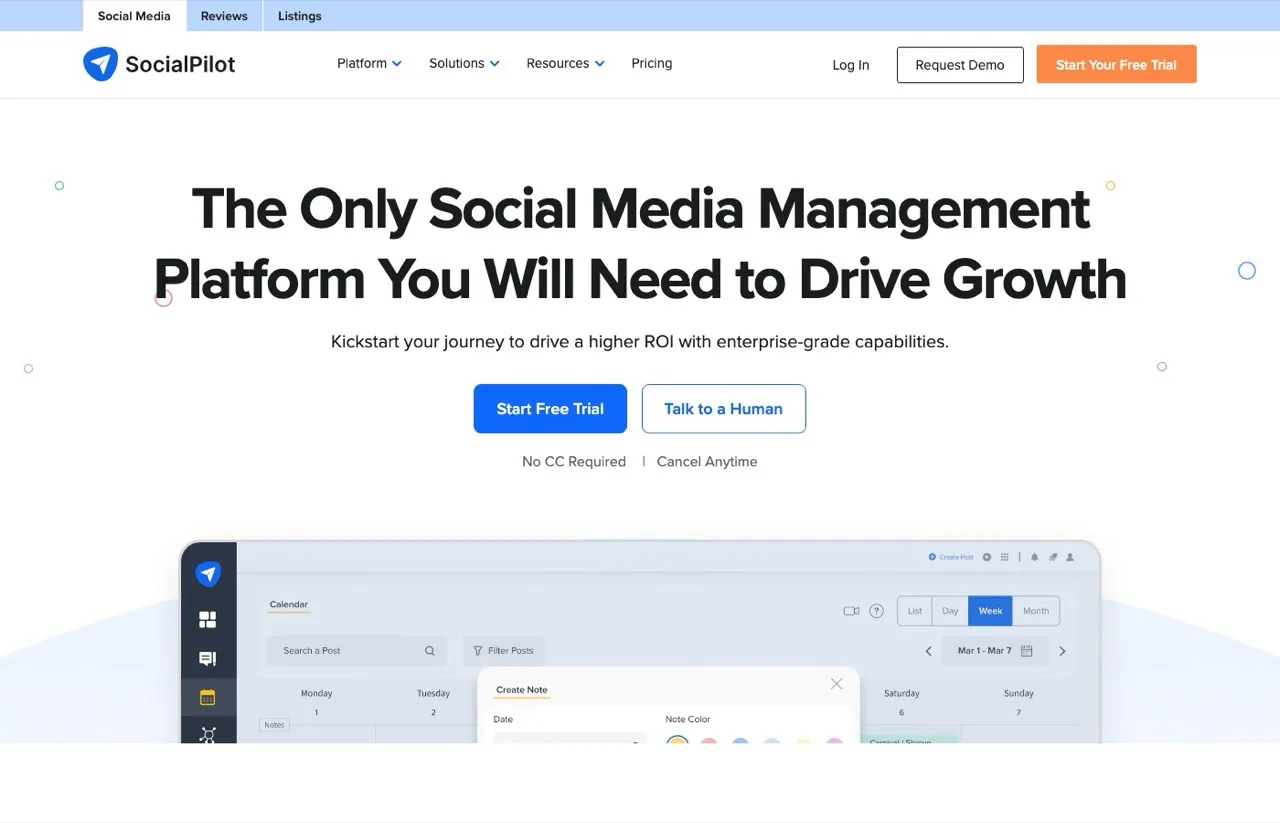Open the inbox message icon in sidebar
The image size is (1280, 823).
(x=208, y=659)
